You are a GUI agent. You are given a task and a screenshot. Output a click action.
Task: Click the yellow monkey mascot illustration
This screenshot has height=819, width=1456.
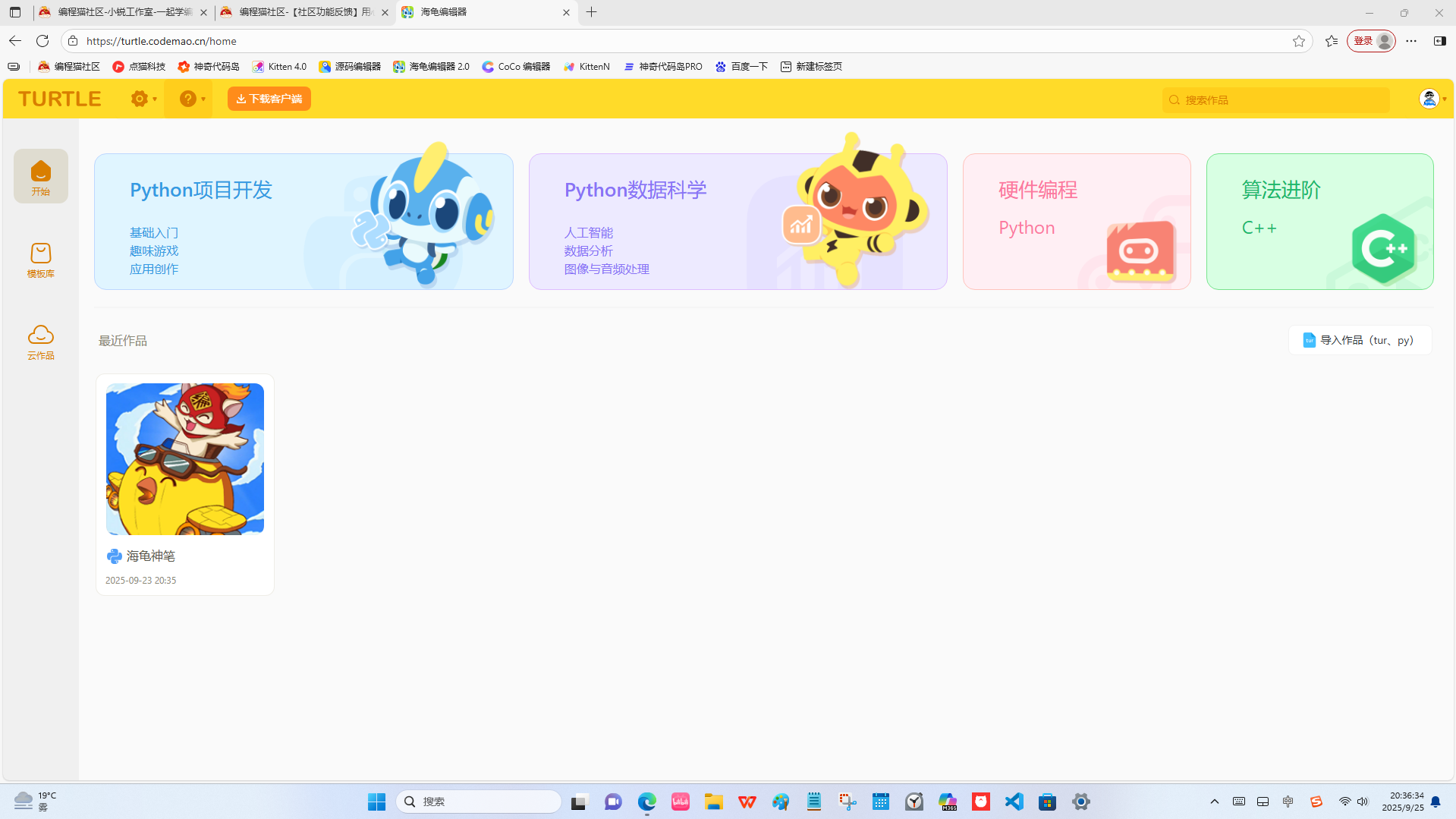[856, 210]
